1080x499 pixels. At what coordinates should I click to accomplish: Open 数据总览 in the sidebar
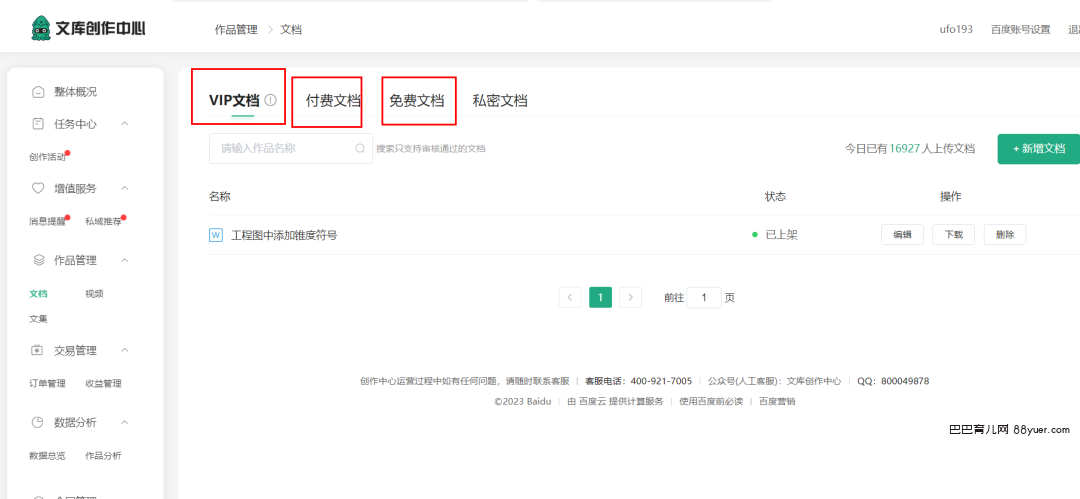pos(48,456)
